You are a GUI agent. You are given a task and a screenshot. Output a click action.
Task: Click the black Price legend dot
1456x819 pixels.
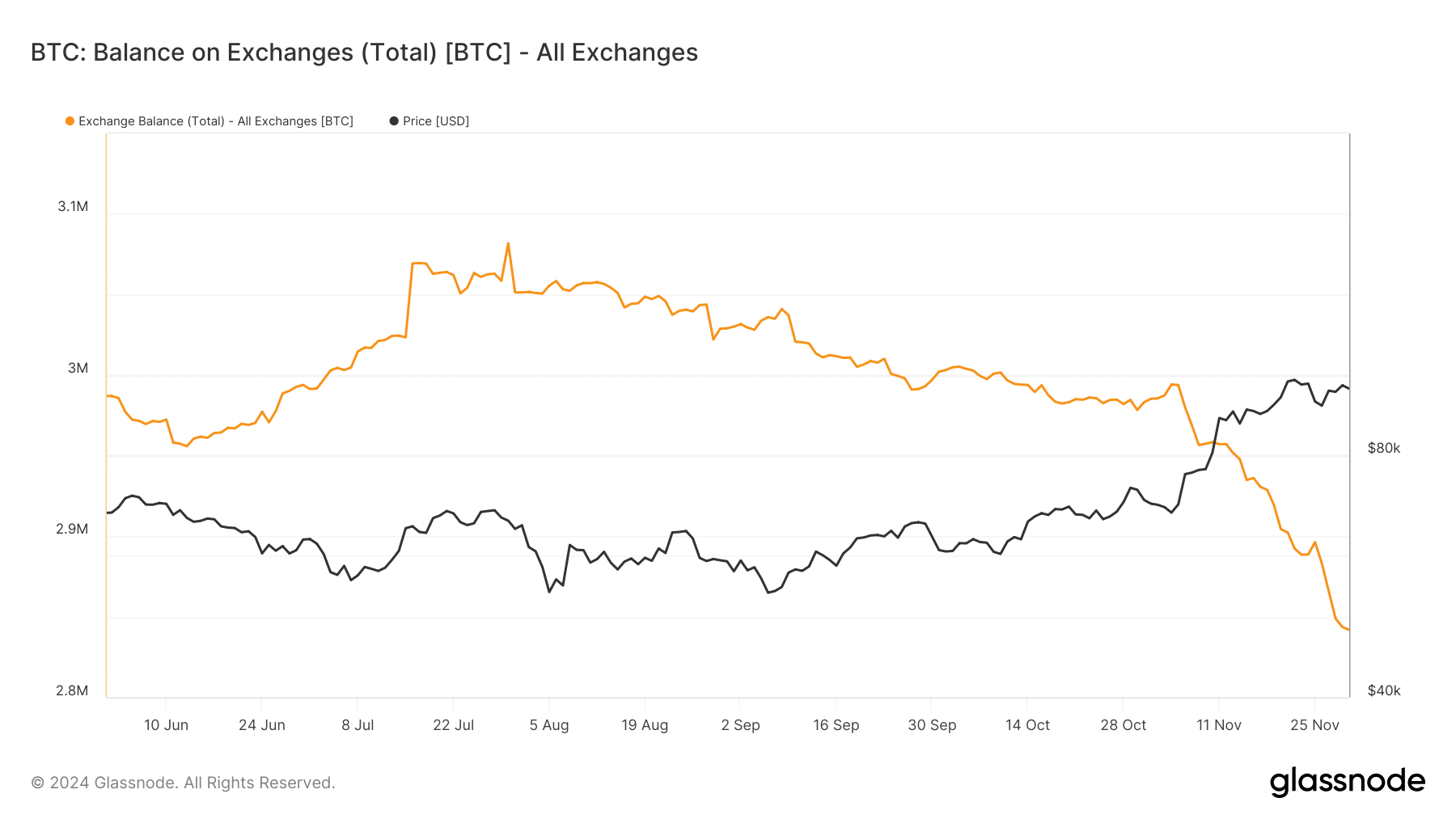[x=394, y=121]
